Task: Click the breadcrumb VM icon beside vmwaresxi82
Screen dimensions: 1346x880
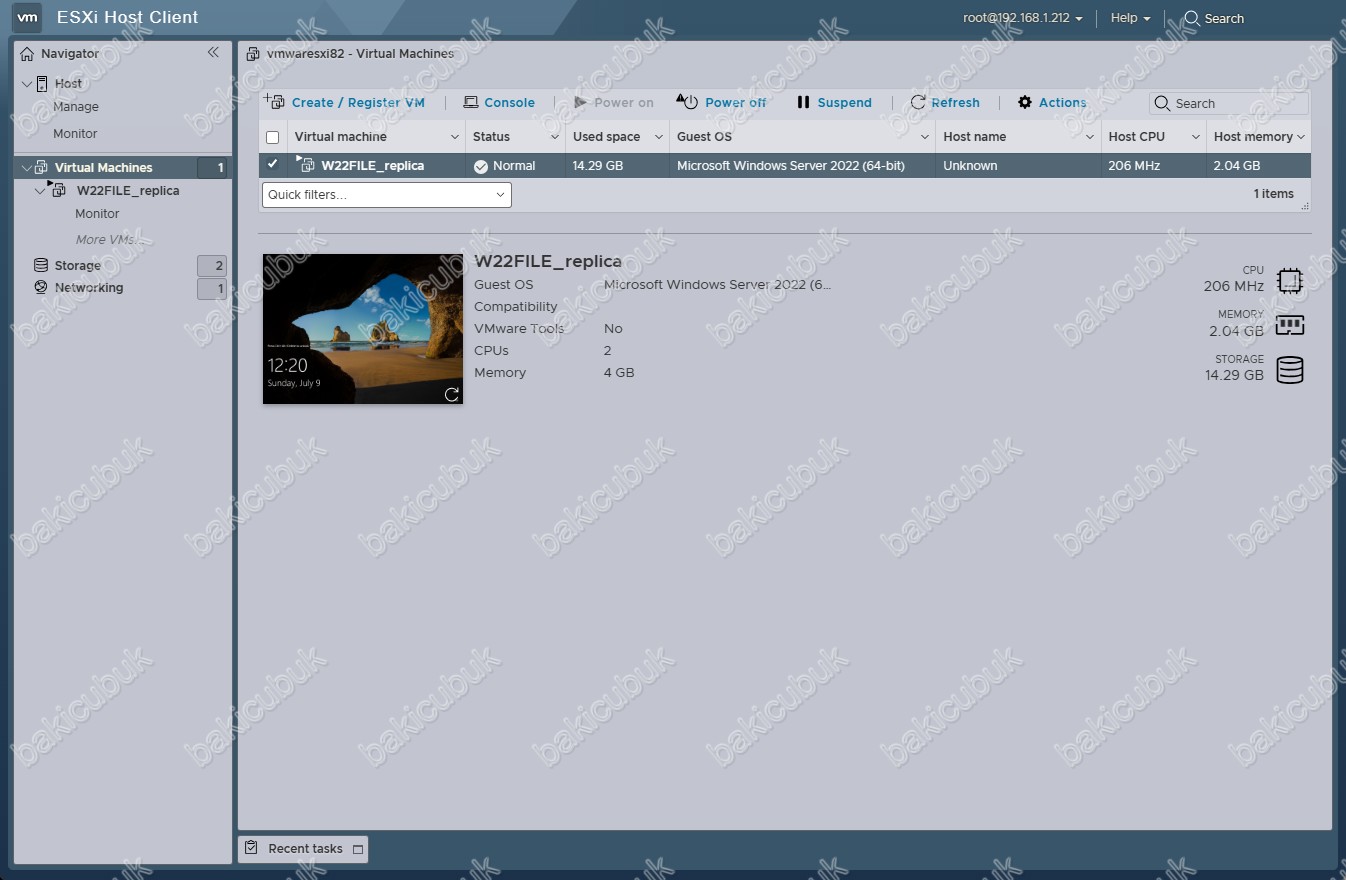Action: pyautogui.click(x=253, y=54)
